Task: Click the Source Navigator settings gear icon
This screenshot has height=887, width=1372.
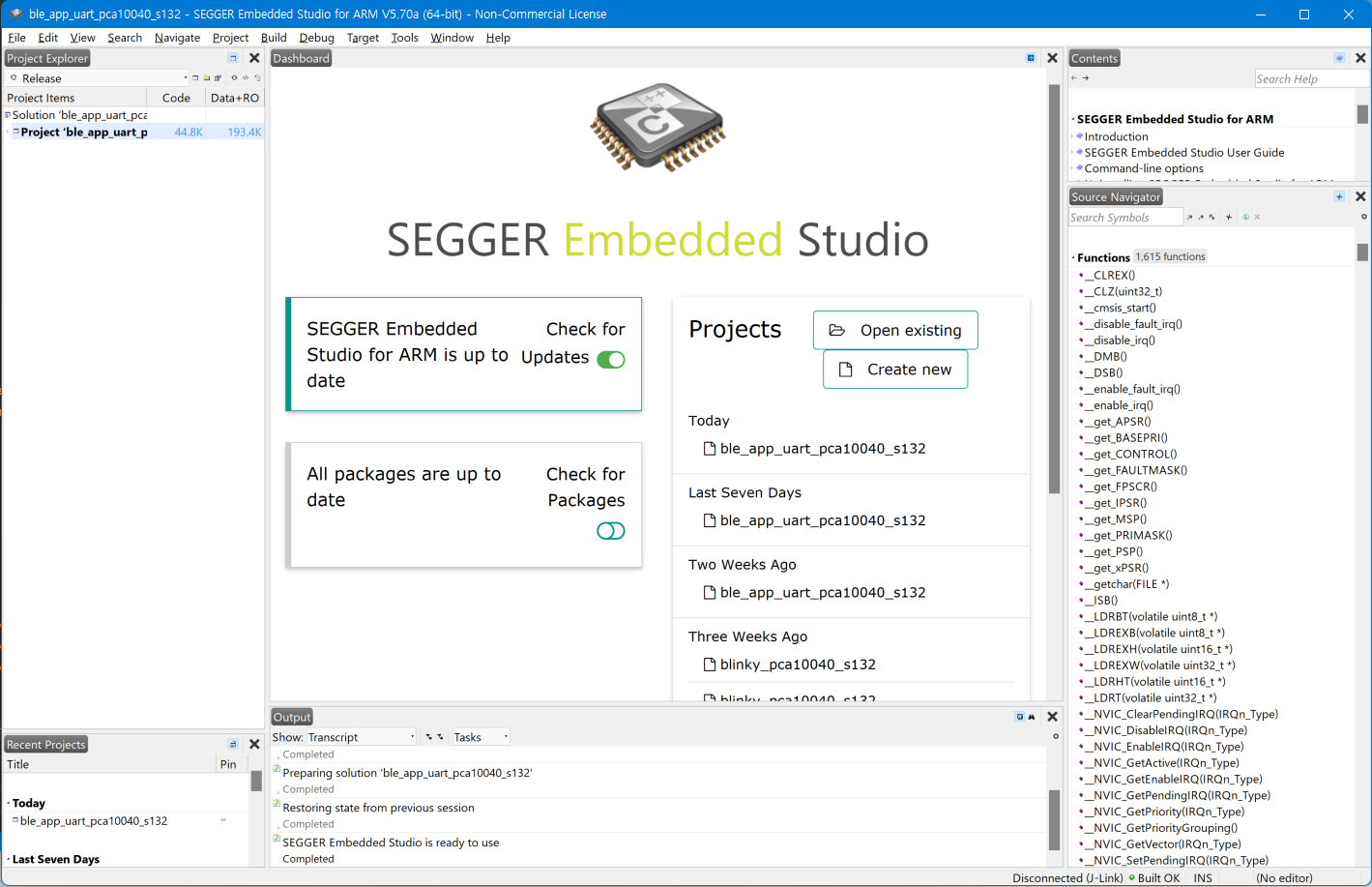Action: 1364,217
